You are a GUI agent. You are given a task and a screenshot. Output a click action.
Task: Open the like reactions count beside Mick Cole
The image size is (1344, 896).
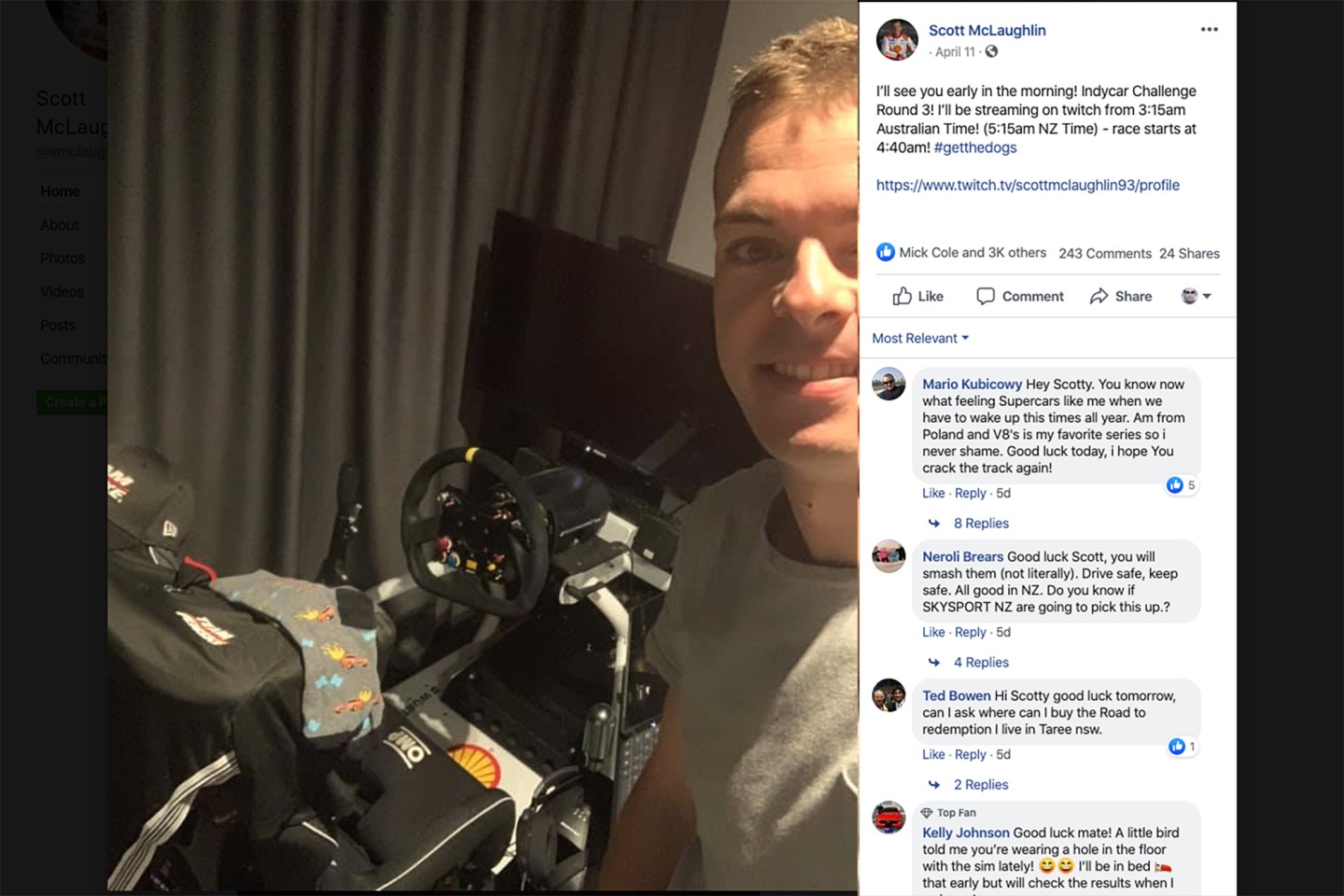pos(961,252)
